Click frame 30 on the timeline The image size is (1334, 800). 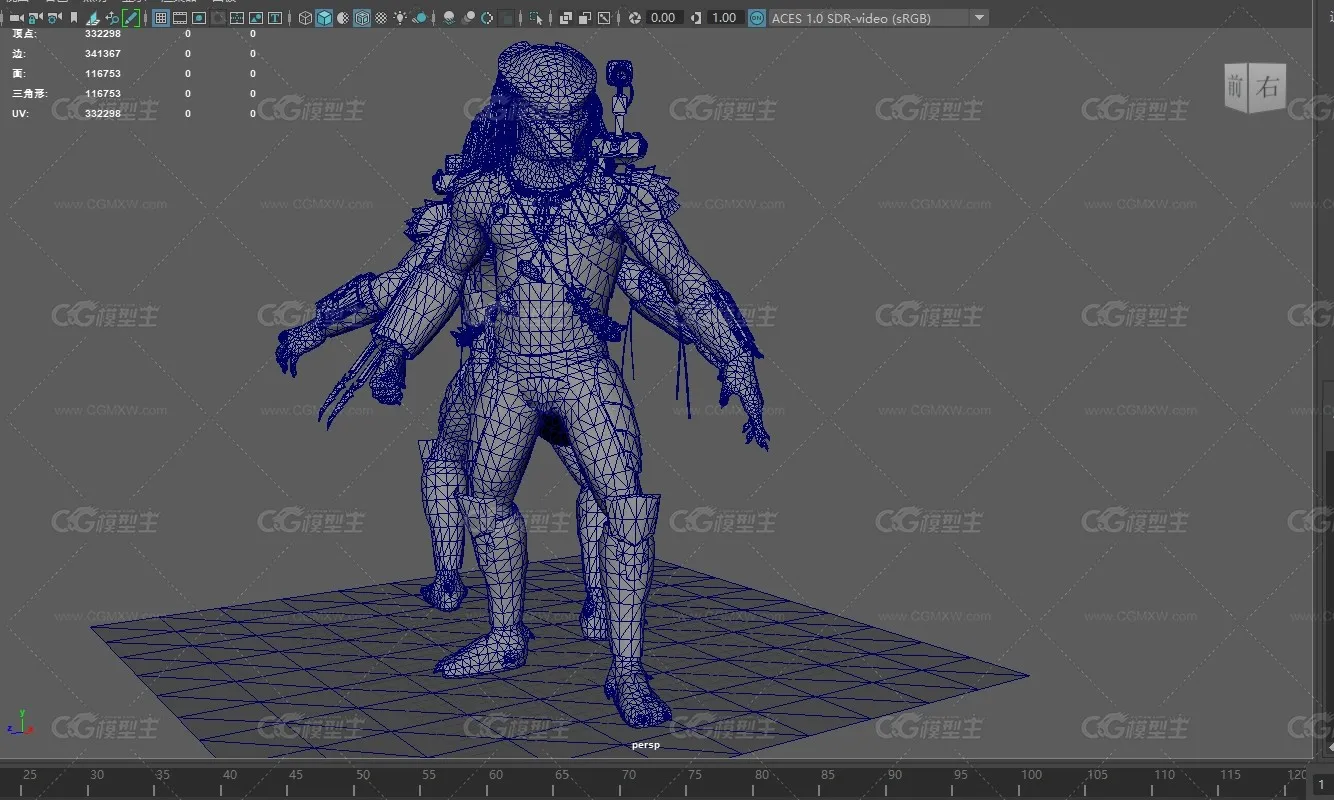pos(97,775)
